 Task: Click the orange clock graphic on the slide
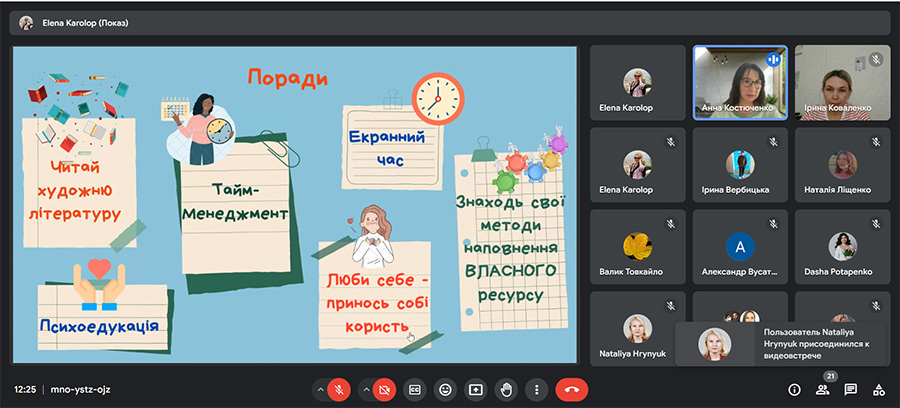438,98
